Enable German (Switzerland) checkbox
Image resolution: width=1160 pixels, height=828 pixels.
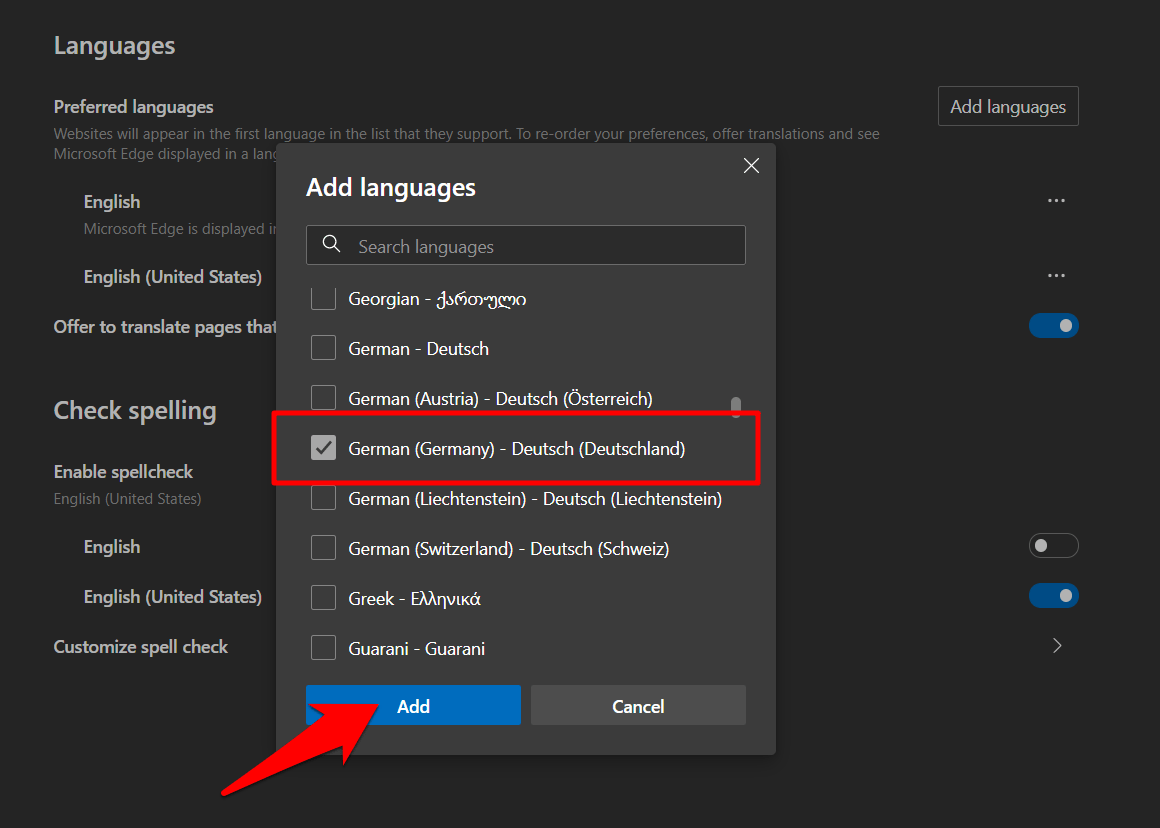point(323,548)
